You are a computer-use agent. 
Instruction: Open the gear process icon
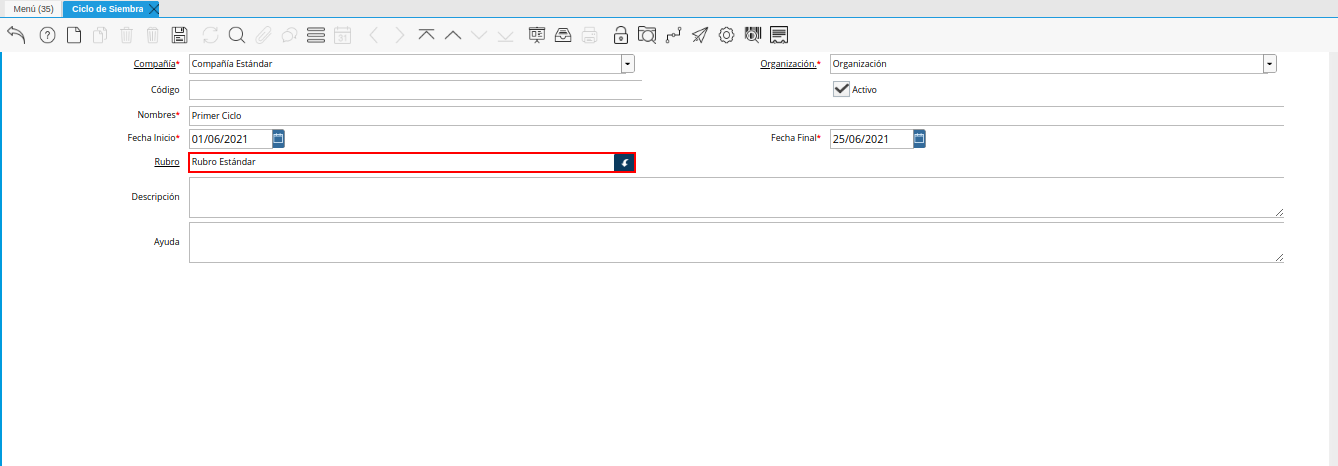(x=727, y=35)
